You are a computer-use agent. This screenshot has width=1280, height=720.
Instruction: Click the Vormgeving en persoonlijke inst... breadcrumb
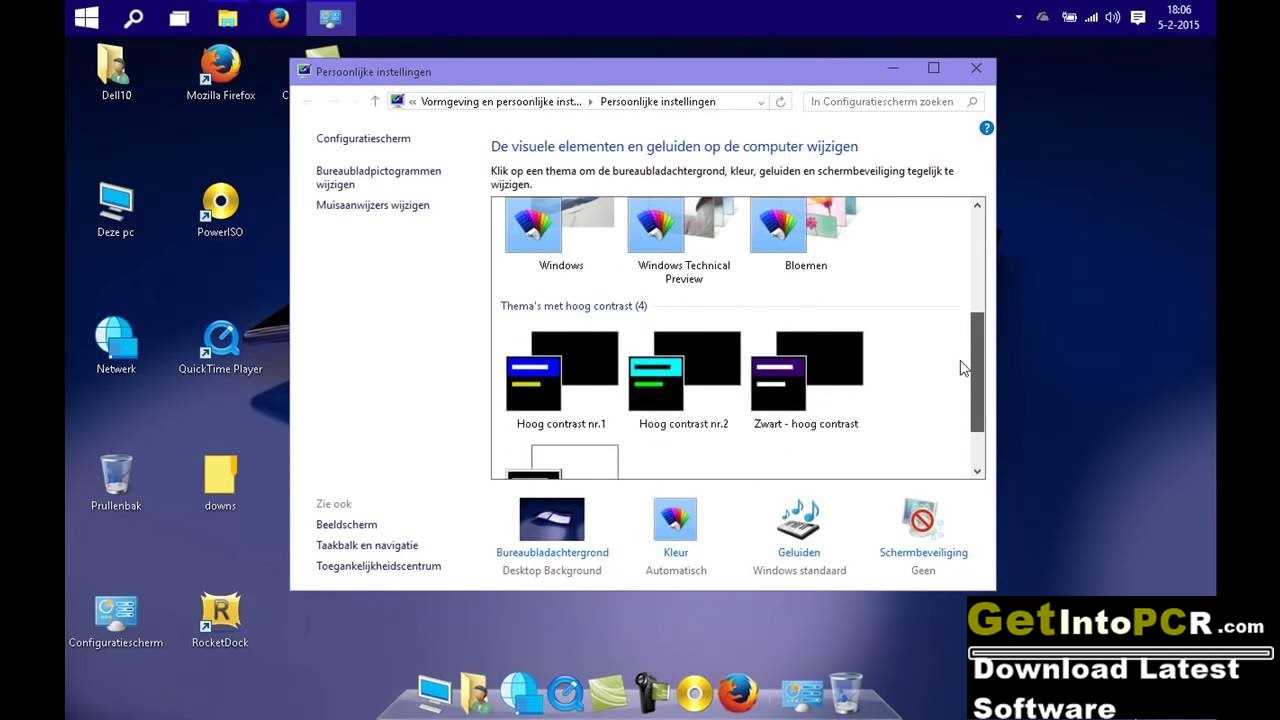pyautogui.click(x=501, y=101)
